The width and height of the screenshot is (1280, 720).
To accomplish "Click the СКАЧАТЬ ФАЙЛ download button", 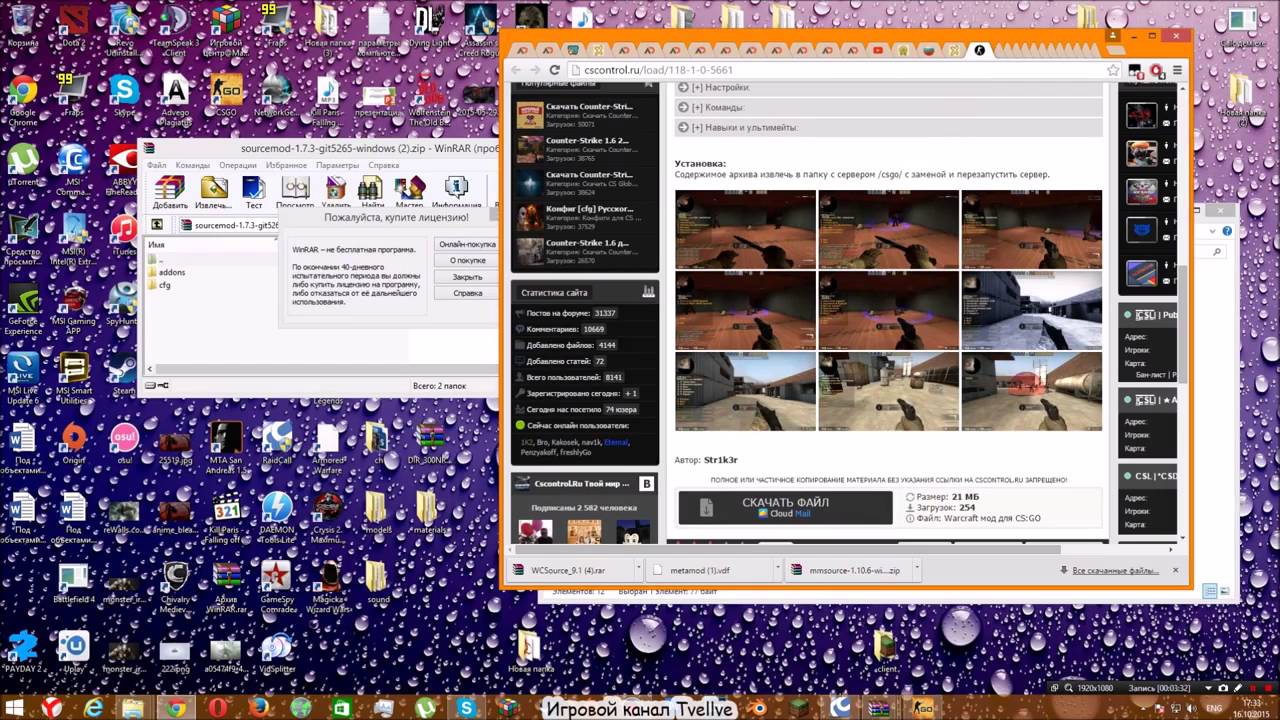I will point(785,507).
